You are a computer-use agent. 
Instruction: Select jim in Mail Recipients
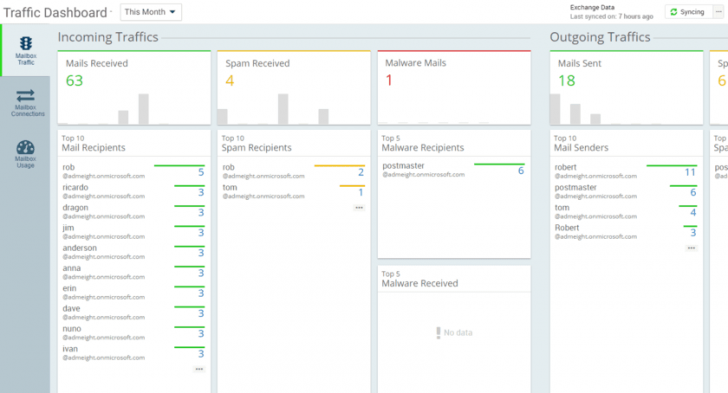[x=133, y=231]
